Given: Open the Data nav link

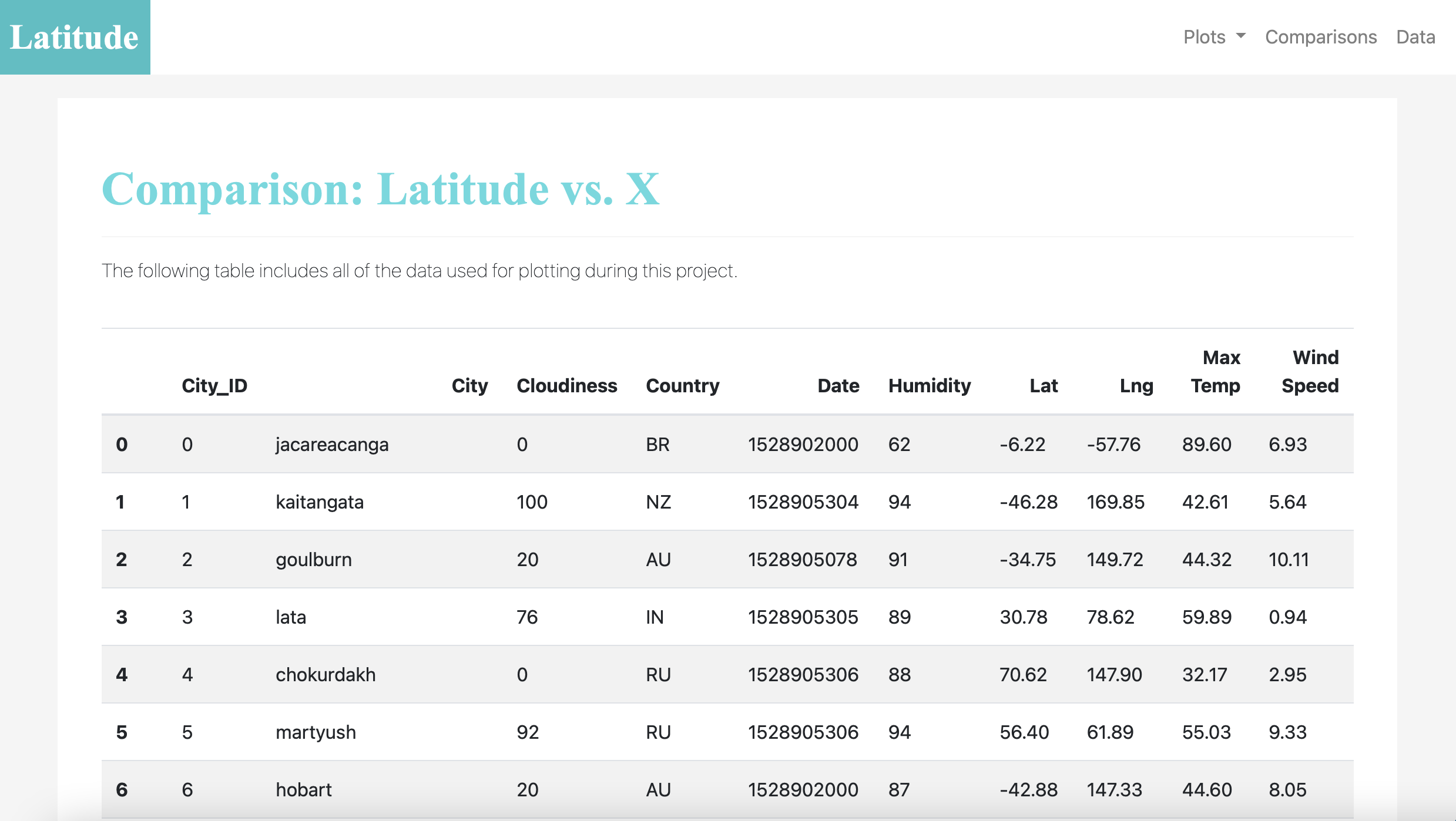Looking at the screenshot, I should coord(1415,37).
